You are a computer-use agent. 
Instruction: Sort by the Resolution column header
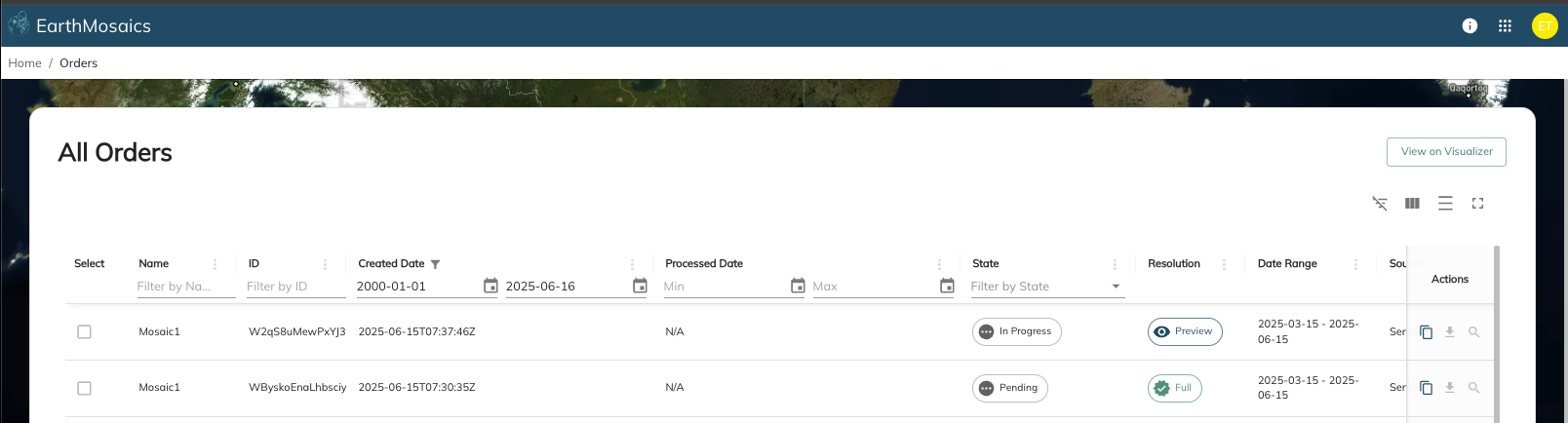click(x=1174, y=264)
